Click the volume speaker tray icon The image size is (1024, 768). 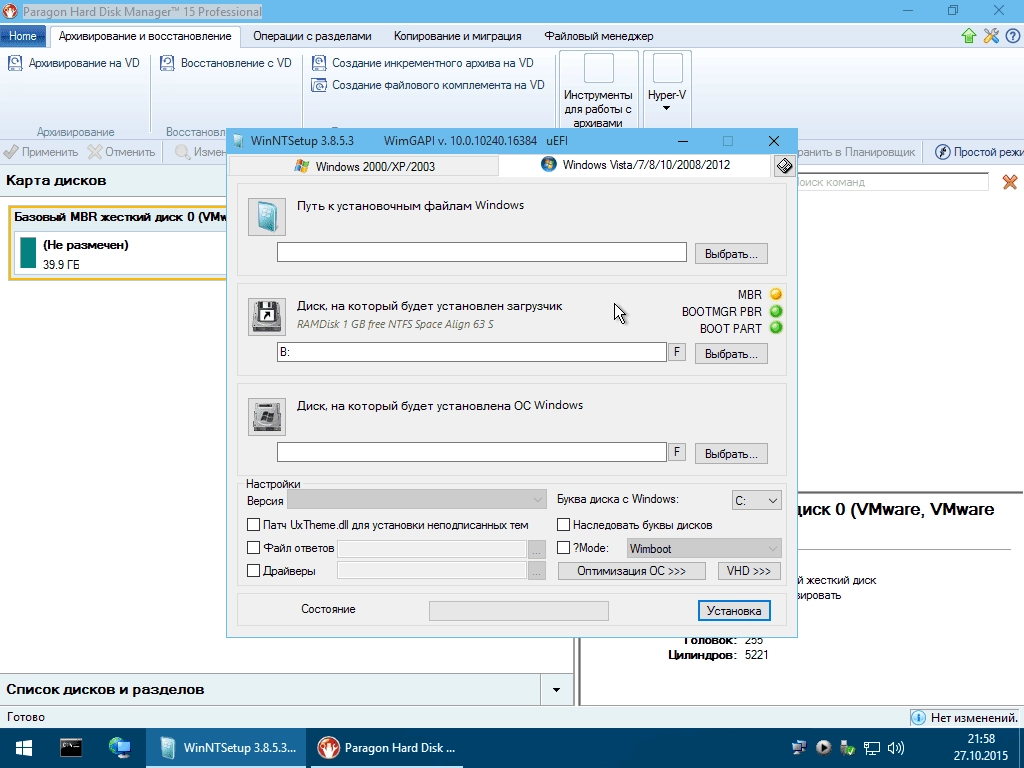(895, 748)
